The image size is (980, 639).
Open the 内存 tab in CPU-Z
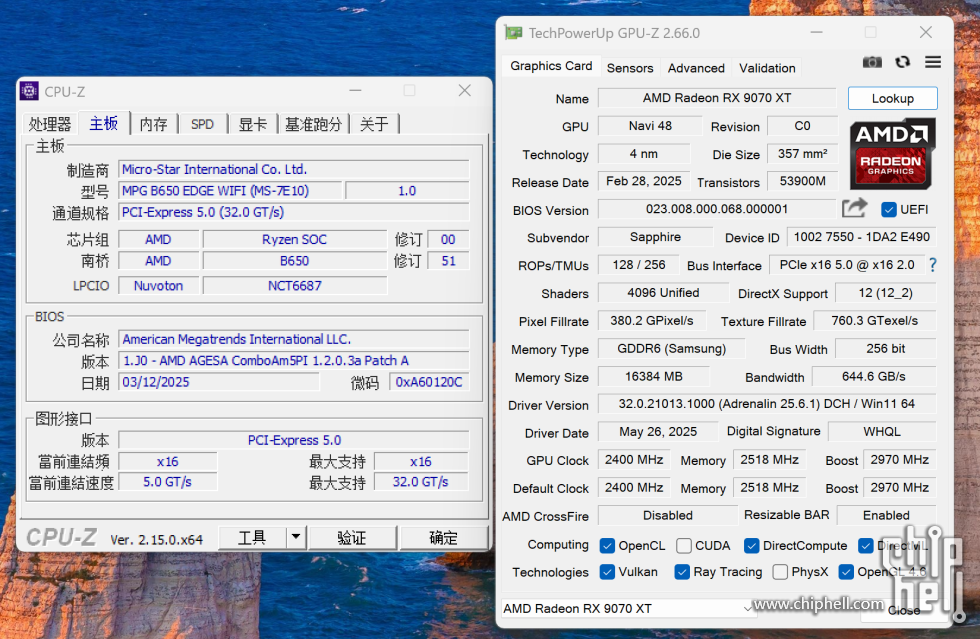154,124
